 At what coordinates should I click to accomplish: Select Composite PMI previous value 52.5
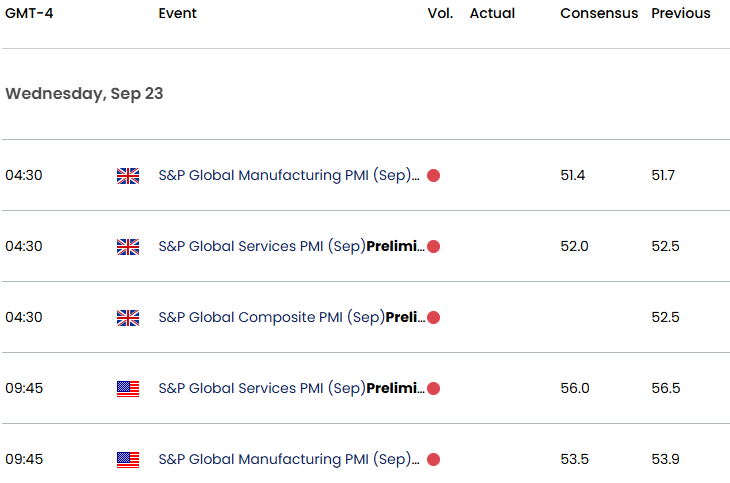[665, 317]
